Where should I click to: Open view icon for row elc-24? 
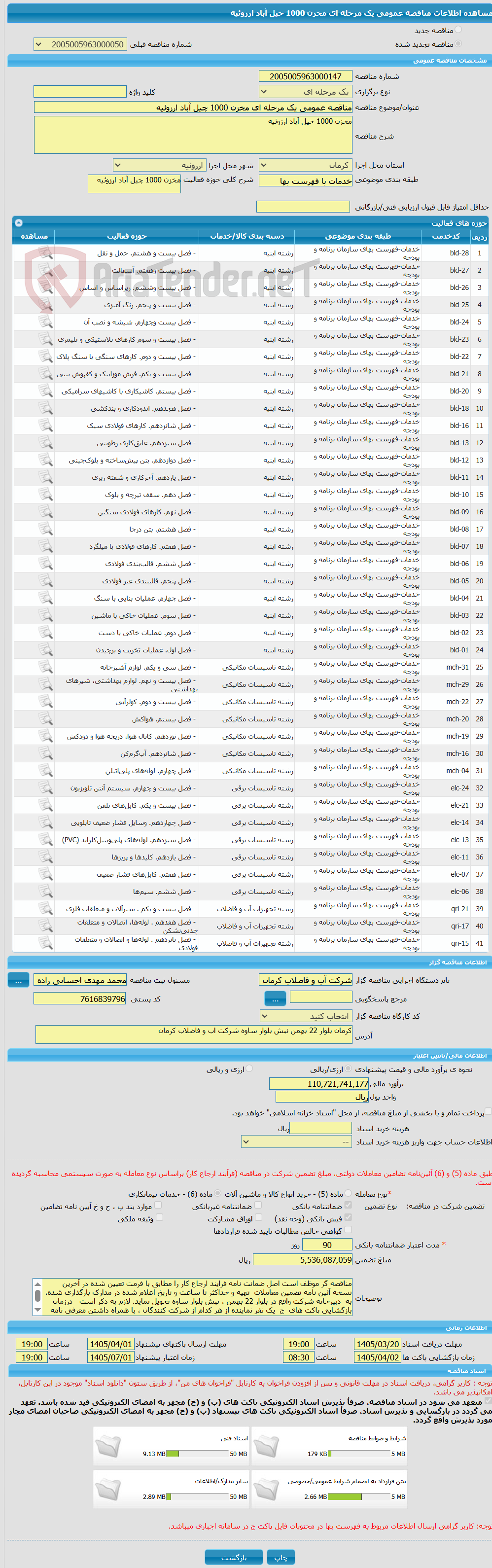[46, 787]
